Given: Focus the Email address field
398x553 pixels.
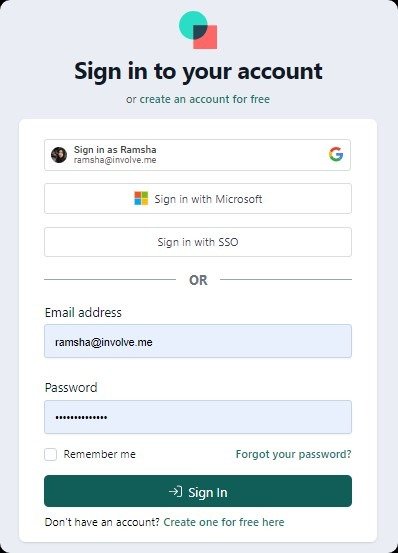Looking at the screenshot, I should click(198, 341).
